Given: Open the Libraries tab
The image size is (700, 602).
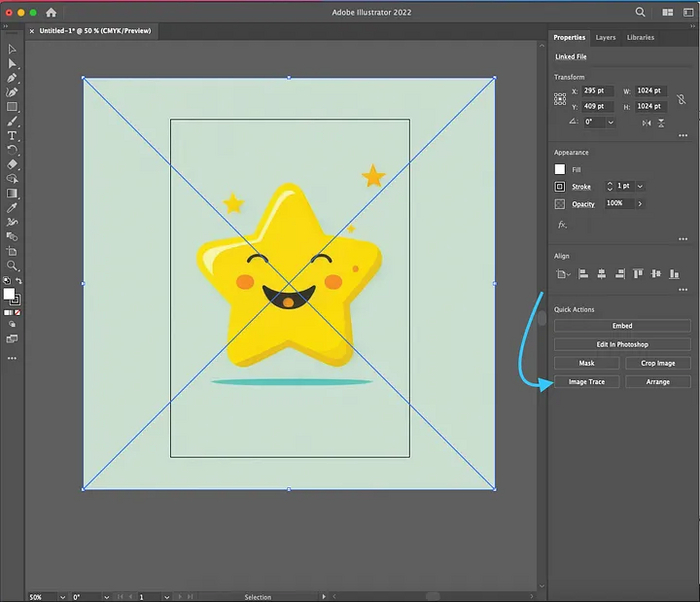Looking at the screenshot, I should click(640, 37).
